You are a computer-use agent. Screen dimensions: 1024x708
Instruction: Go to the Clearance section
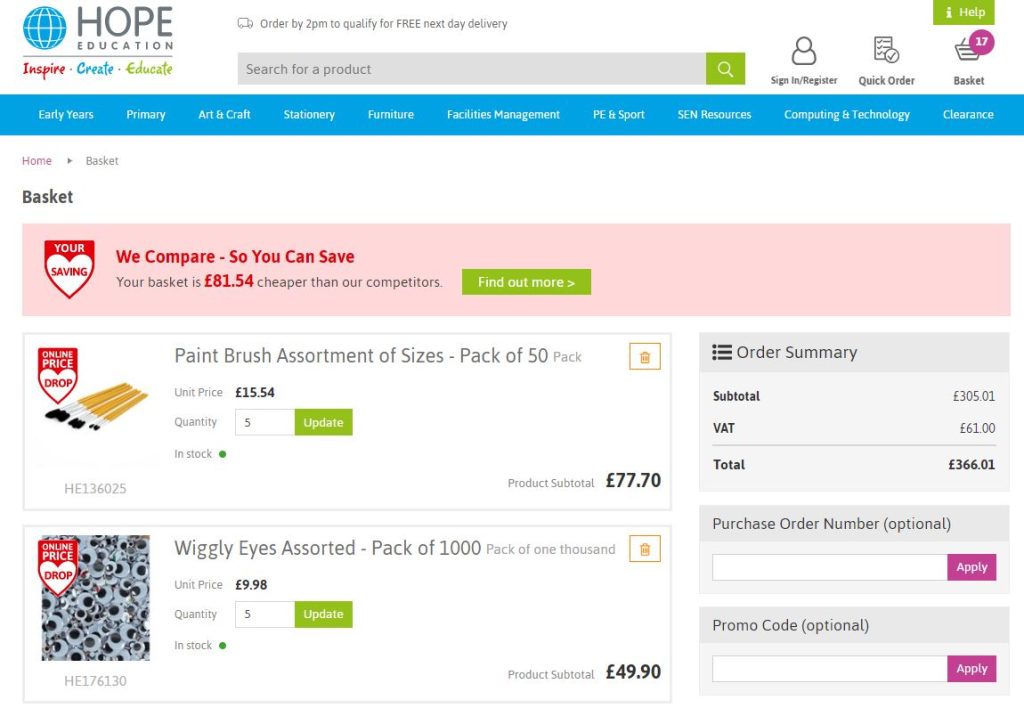pyautogui.click(x=968, y=114)
